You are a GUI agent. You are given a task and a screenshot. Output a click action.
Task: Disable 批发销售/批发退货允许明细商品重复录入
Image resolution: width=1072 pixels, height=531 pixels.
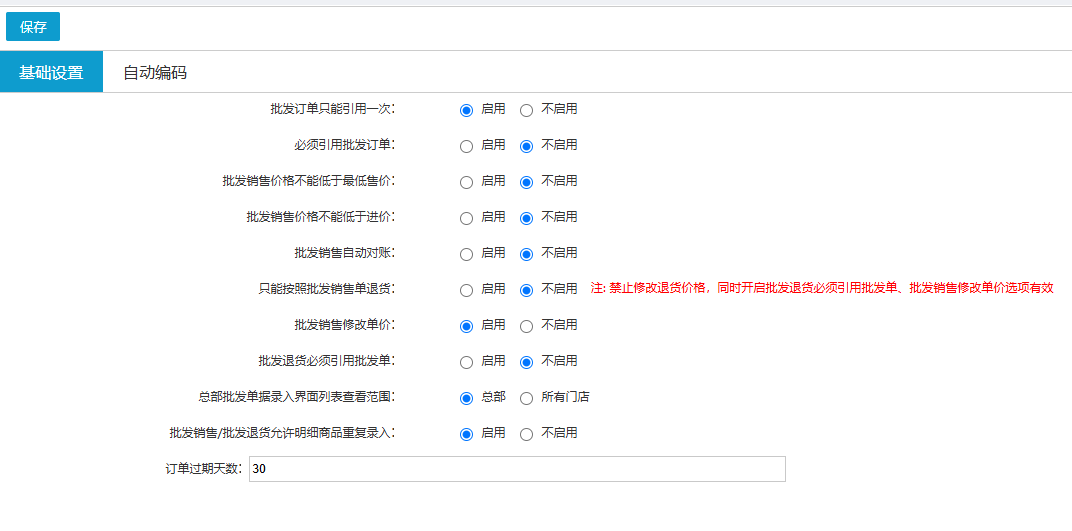(527, 434)
